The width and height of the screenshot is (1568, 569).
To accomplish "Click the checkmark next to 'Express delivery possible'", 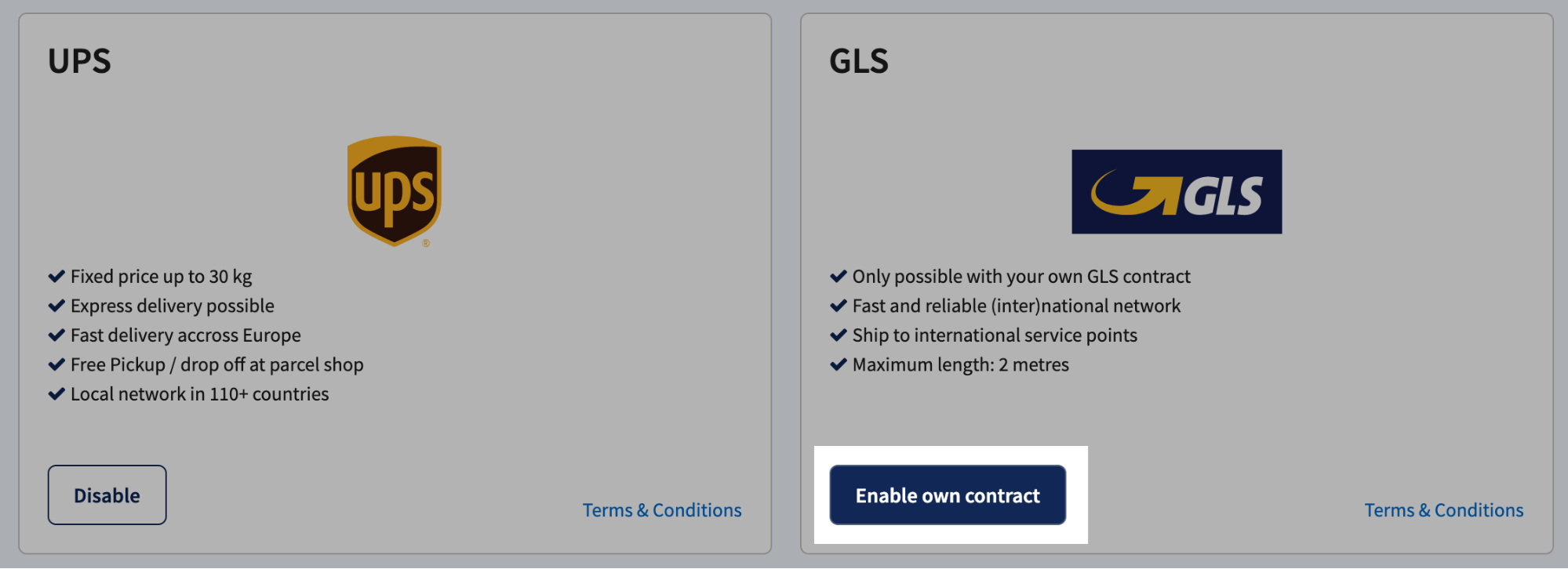I will (56, 305).
